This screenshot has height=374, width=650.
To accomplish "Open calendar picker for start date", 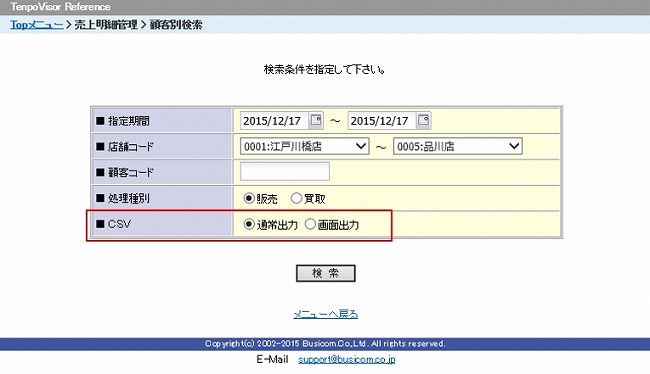I will click(x=316, y=120).
